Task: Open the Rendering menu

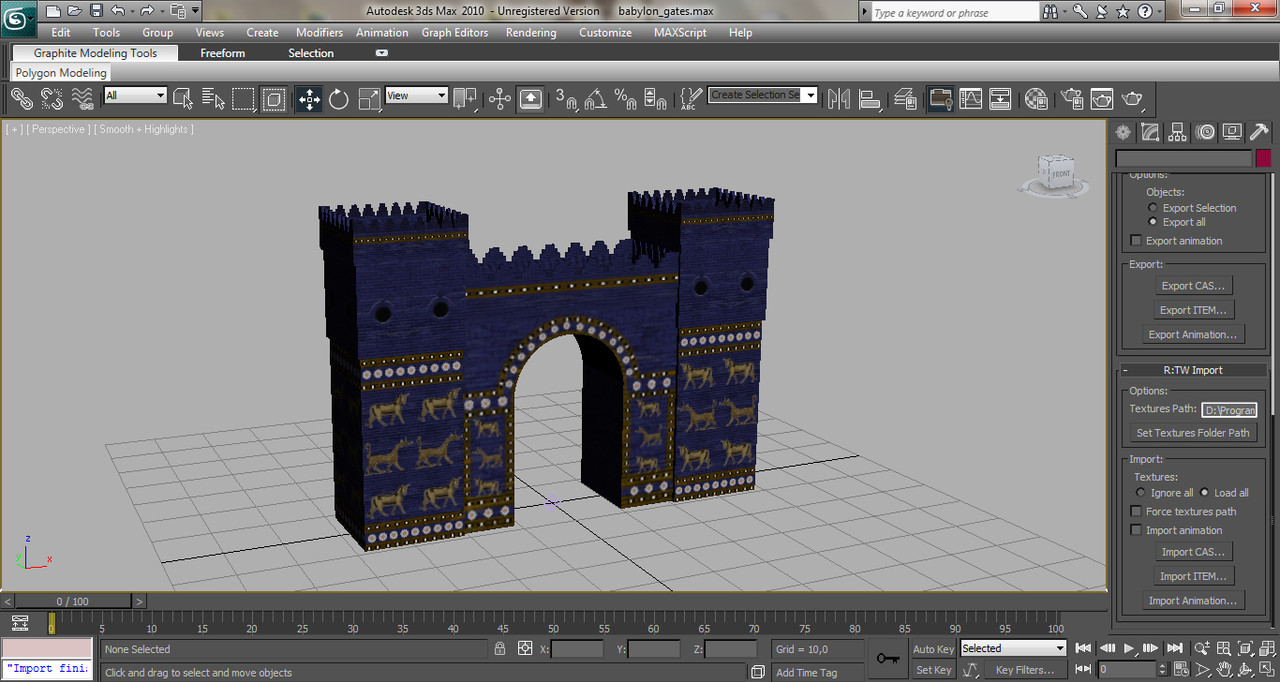Action: tap(531, 32)
